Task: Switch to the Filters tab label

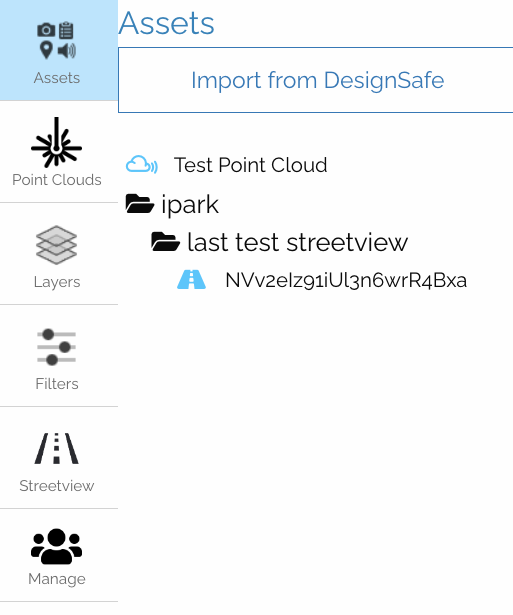Action: (x=57, y=384)
